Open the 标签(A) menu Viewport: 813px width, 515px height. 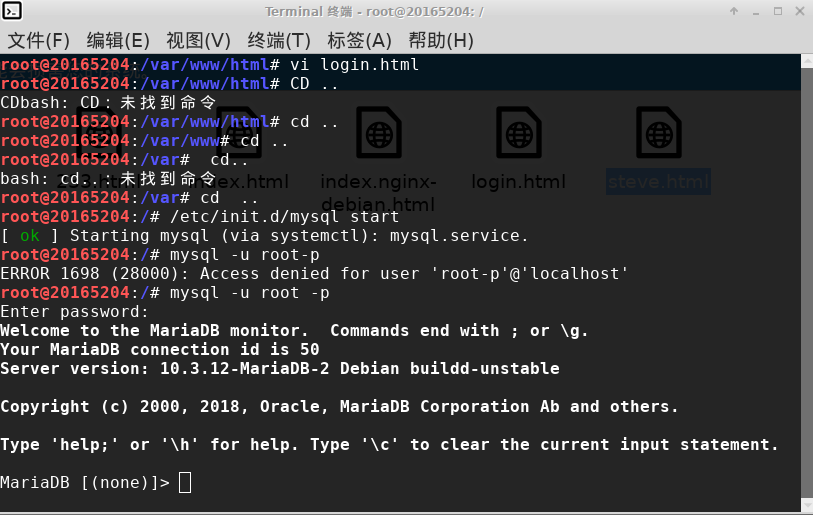[x=359, y=40]
